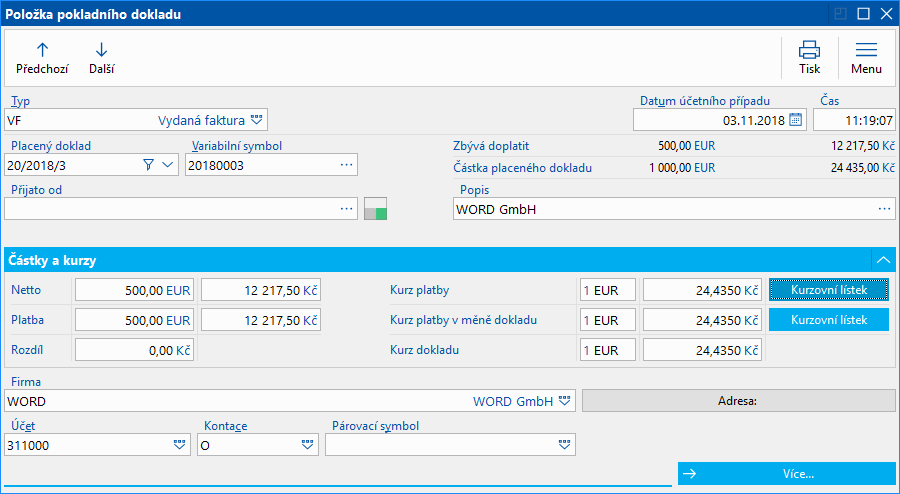Open Kurzovní lístek for Kurz platby

[x=829, y=290]
